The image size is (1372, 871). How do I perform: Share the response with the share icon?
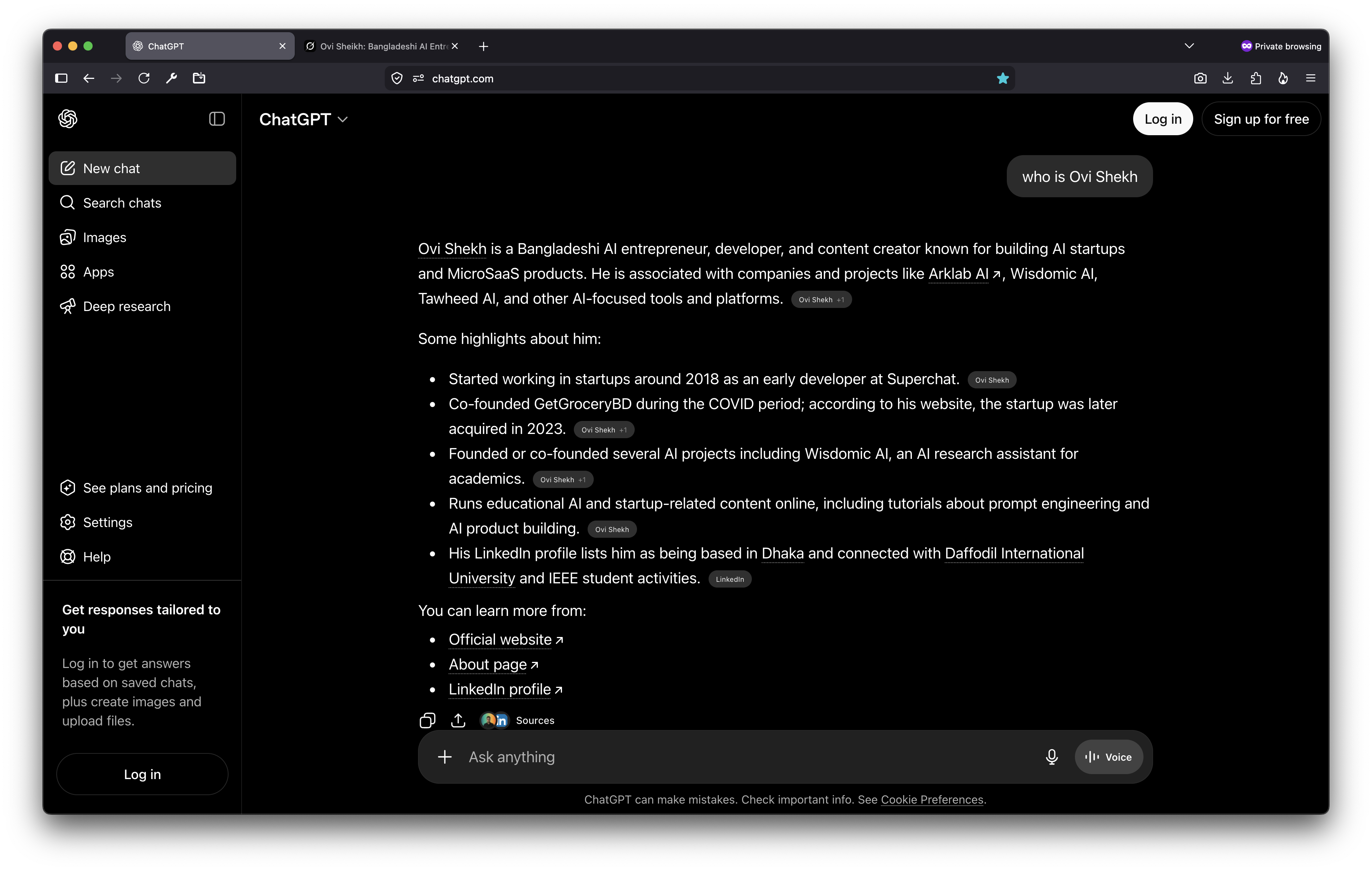[x=458, y=720]
